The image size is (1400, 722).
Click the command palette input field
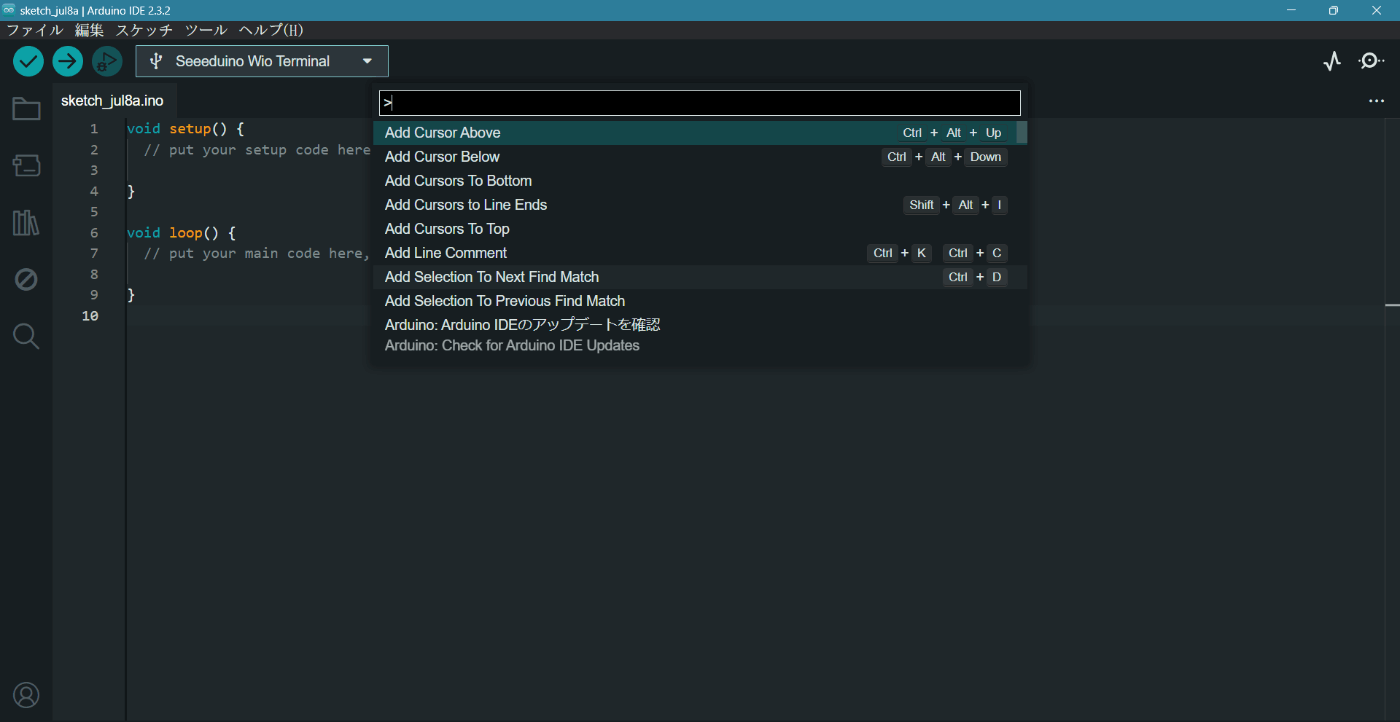click(700, 103)
